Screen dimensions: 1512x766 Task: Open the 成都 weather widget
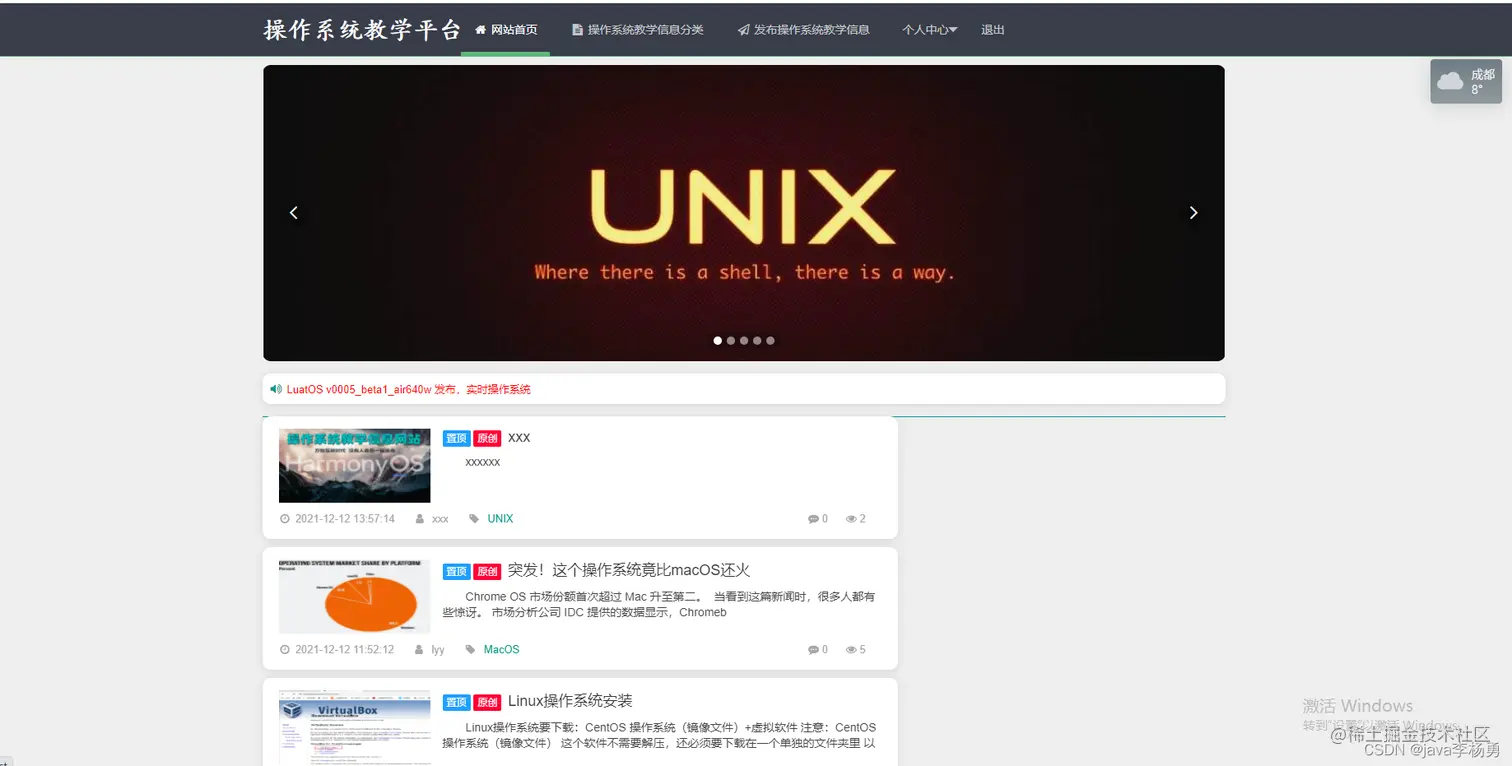click(1466, 81)
